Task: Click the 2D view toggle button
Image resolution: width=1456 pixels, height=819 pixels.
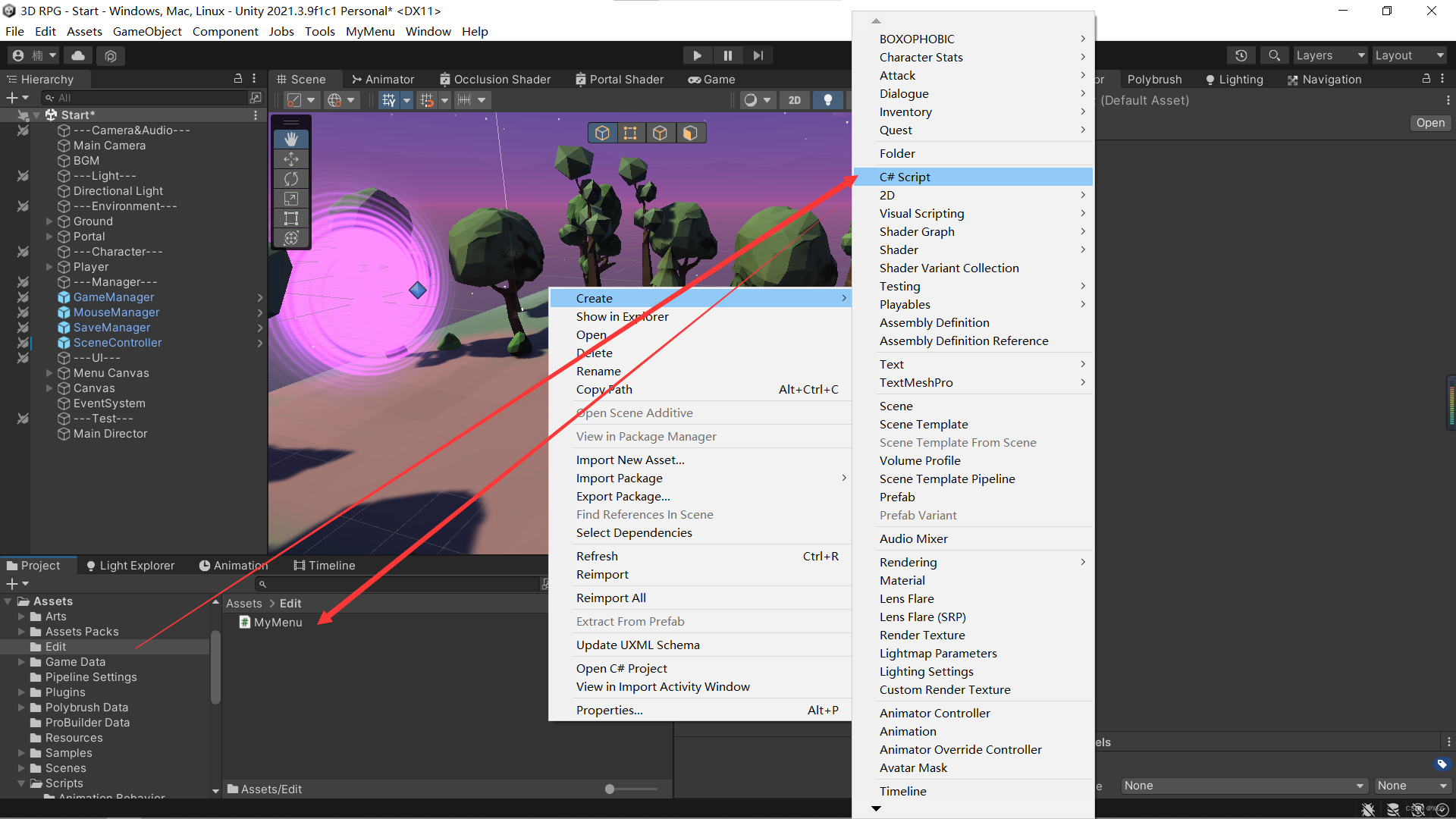Action: pyautogui.click(x=792, y=99)
